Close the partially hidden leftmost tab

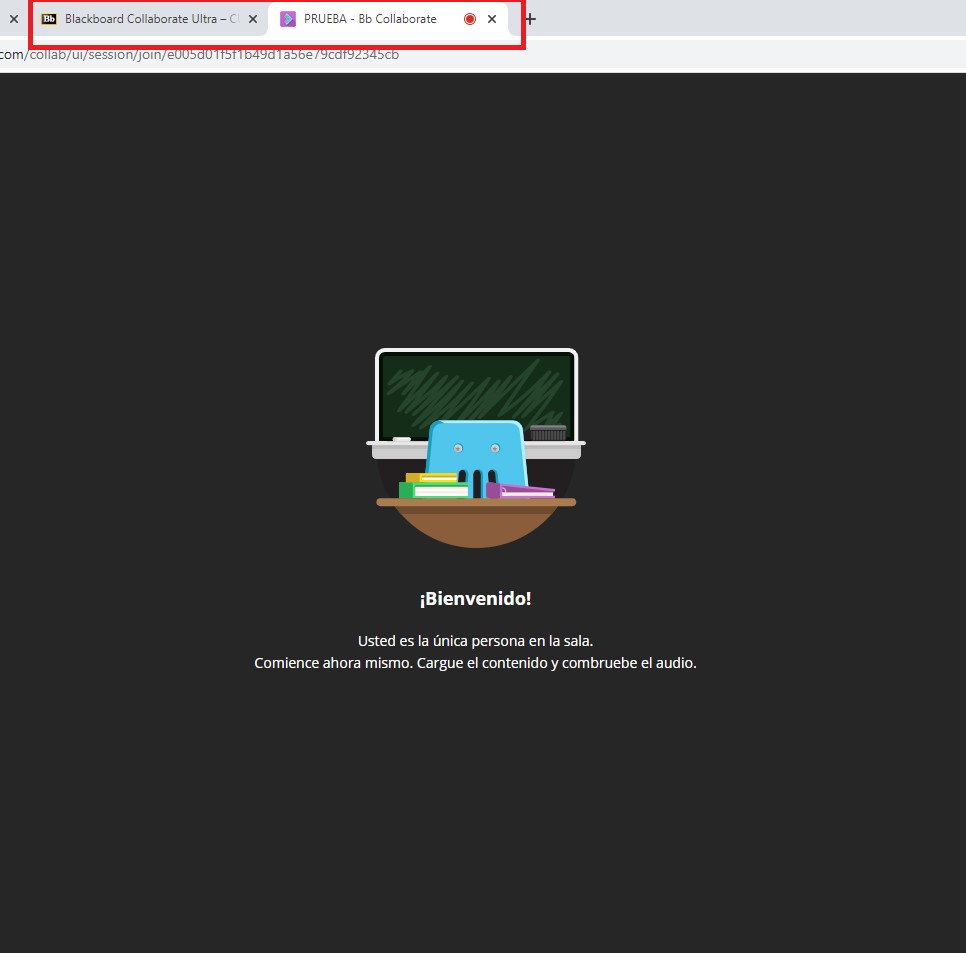(14, 19)
